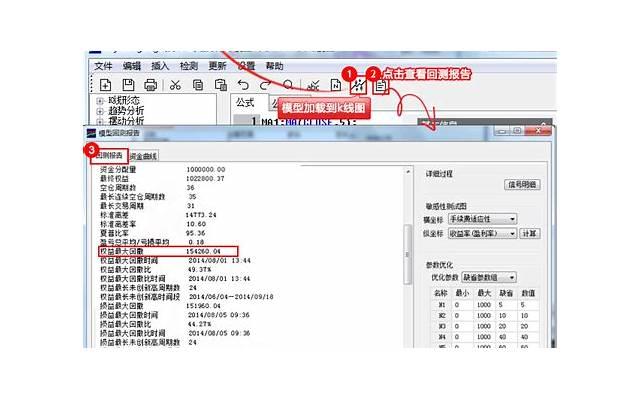Click the 信号明细 button

(x=521, y=184)
